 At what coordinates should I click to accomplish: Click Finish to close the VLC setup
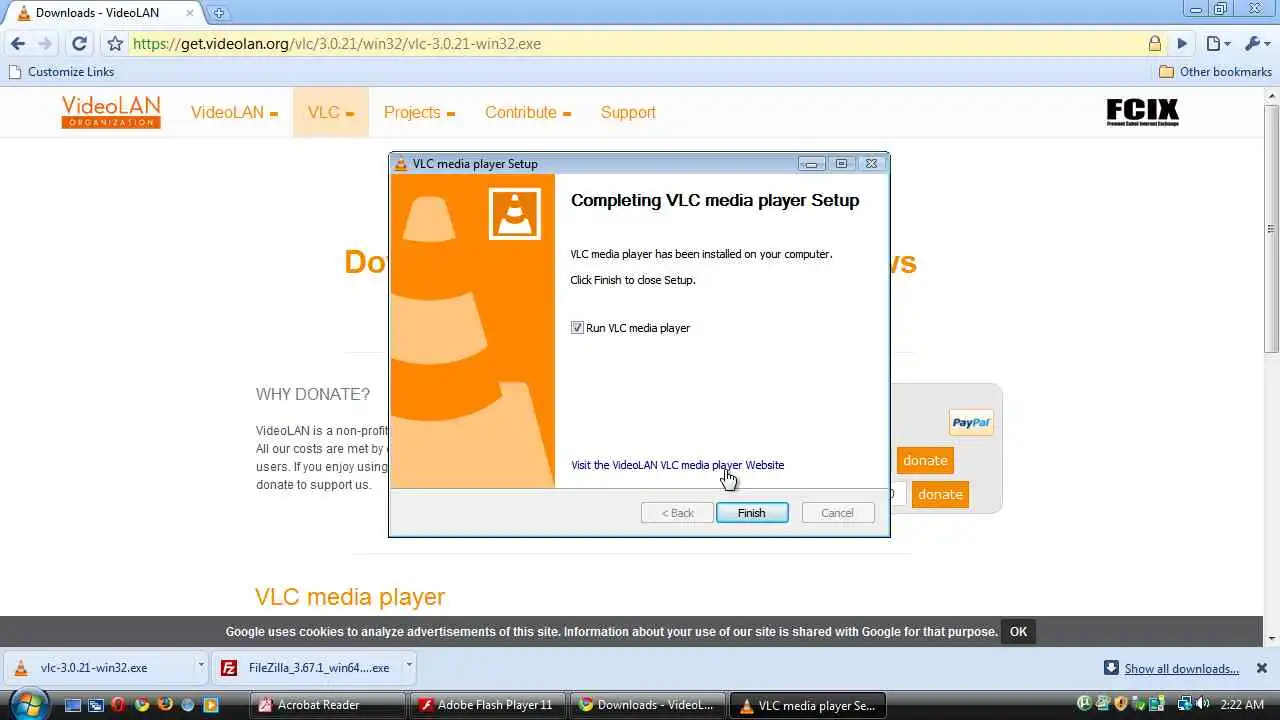point(752,513)
